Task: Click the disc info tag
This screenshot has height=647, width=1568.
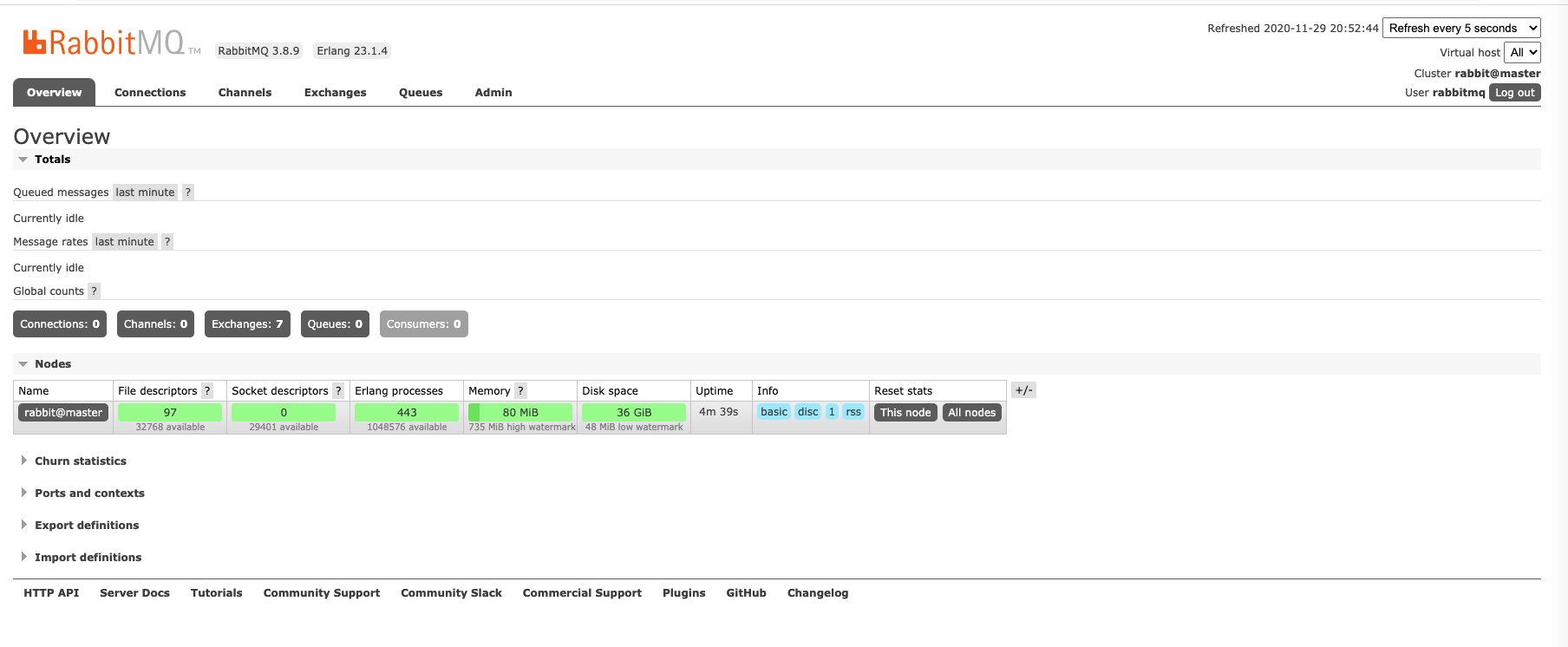Action: 807,412
